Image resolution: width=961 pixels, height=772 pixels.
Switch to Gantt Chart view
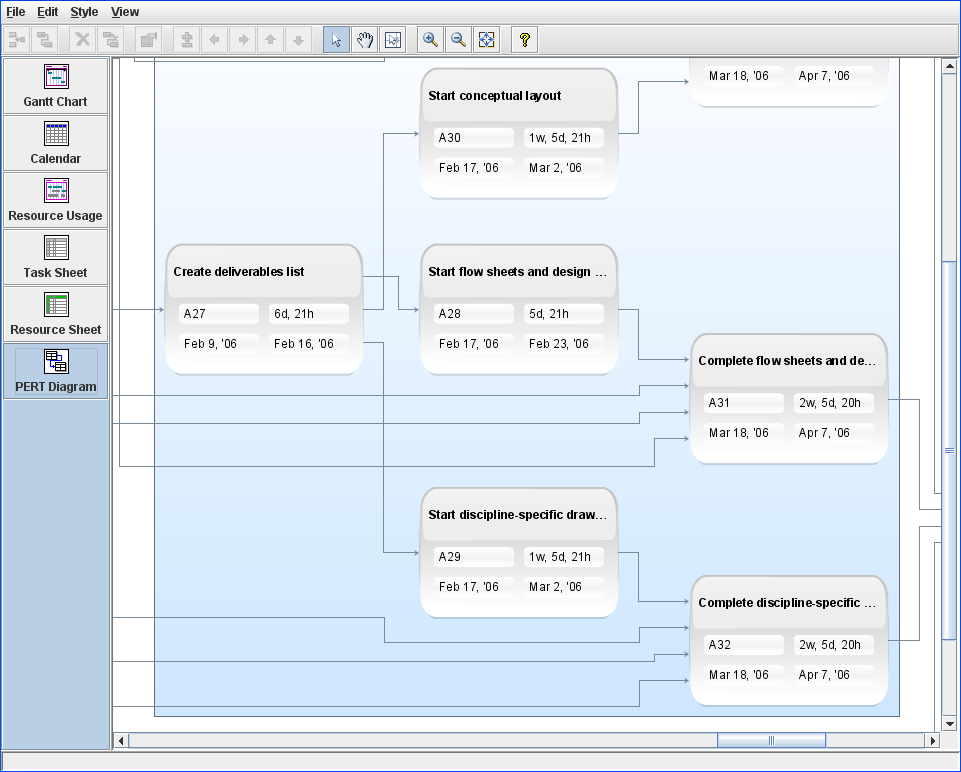pyautogui.click(x=56, y=86)
